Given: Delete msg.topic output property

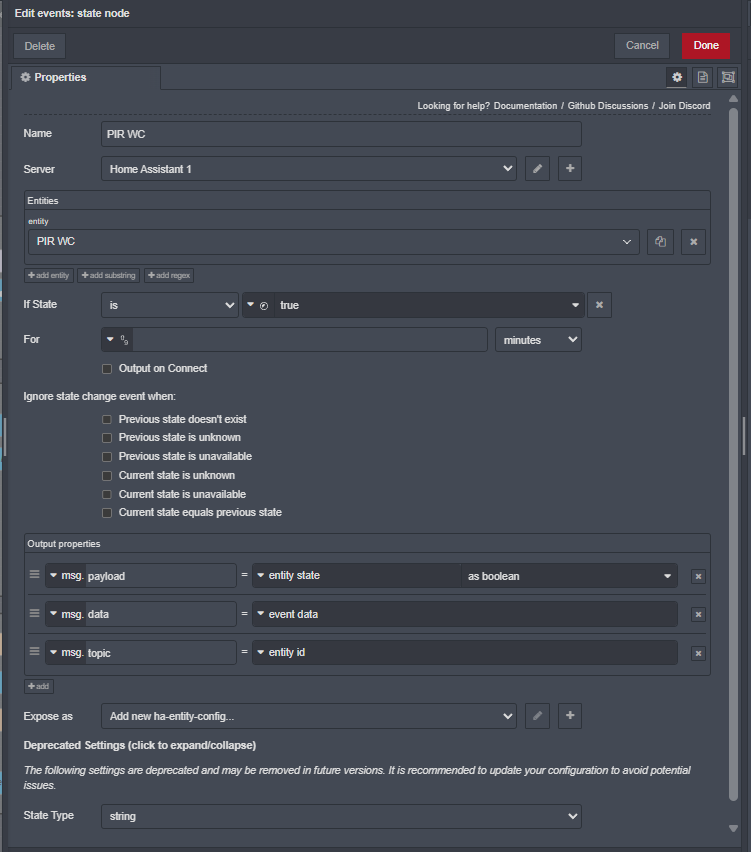Looking at the screenshot, I should pyautogui.click(x=698, y=653).
